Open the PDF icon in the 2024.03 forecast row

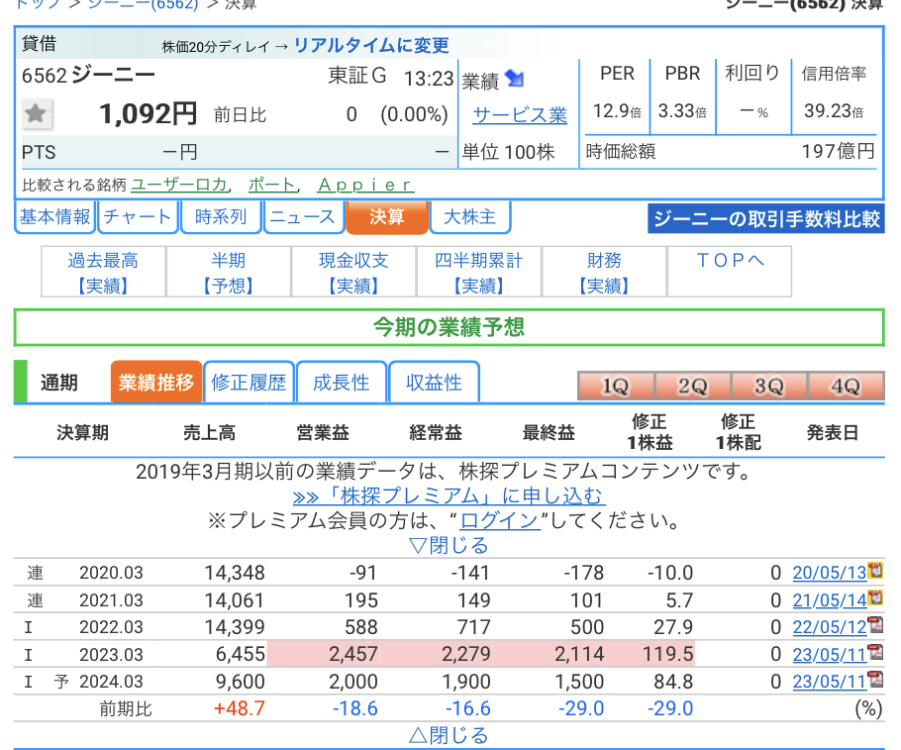tap(875, 679)
